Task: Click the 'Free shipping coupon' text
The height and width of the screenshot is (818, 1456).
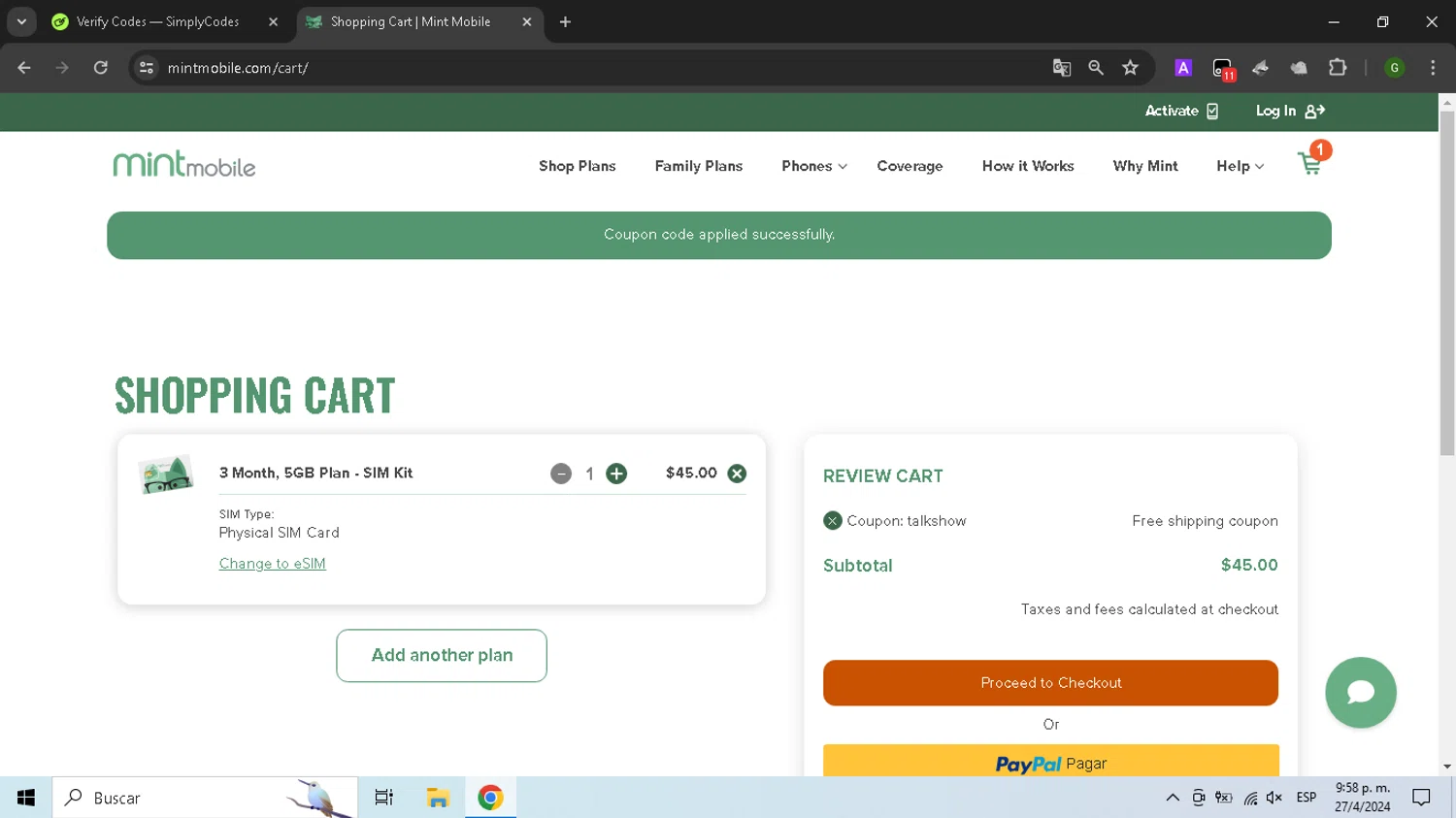Action: click(1205, 521)
